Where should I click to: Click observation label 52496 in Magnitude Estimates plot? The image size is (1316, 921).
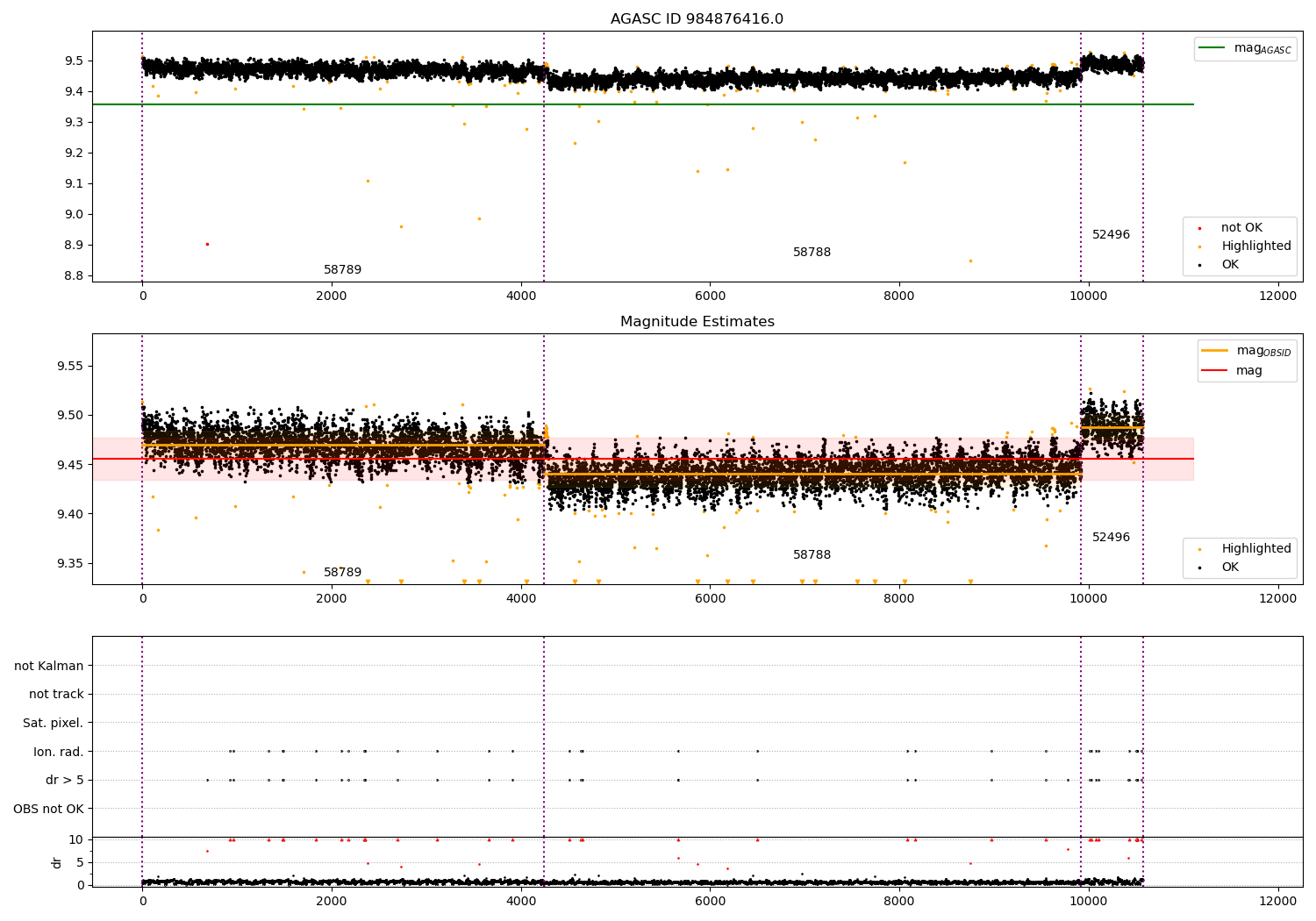point(1111,538)
